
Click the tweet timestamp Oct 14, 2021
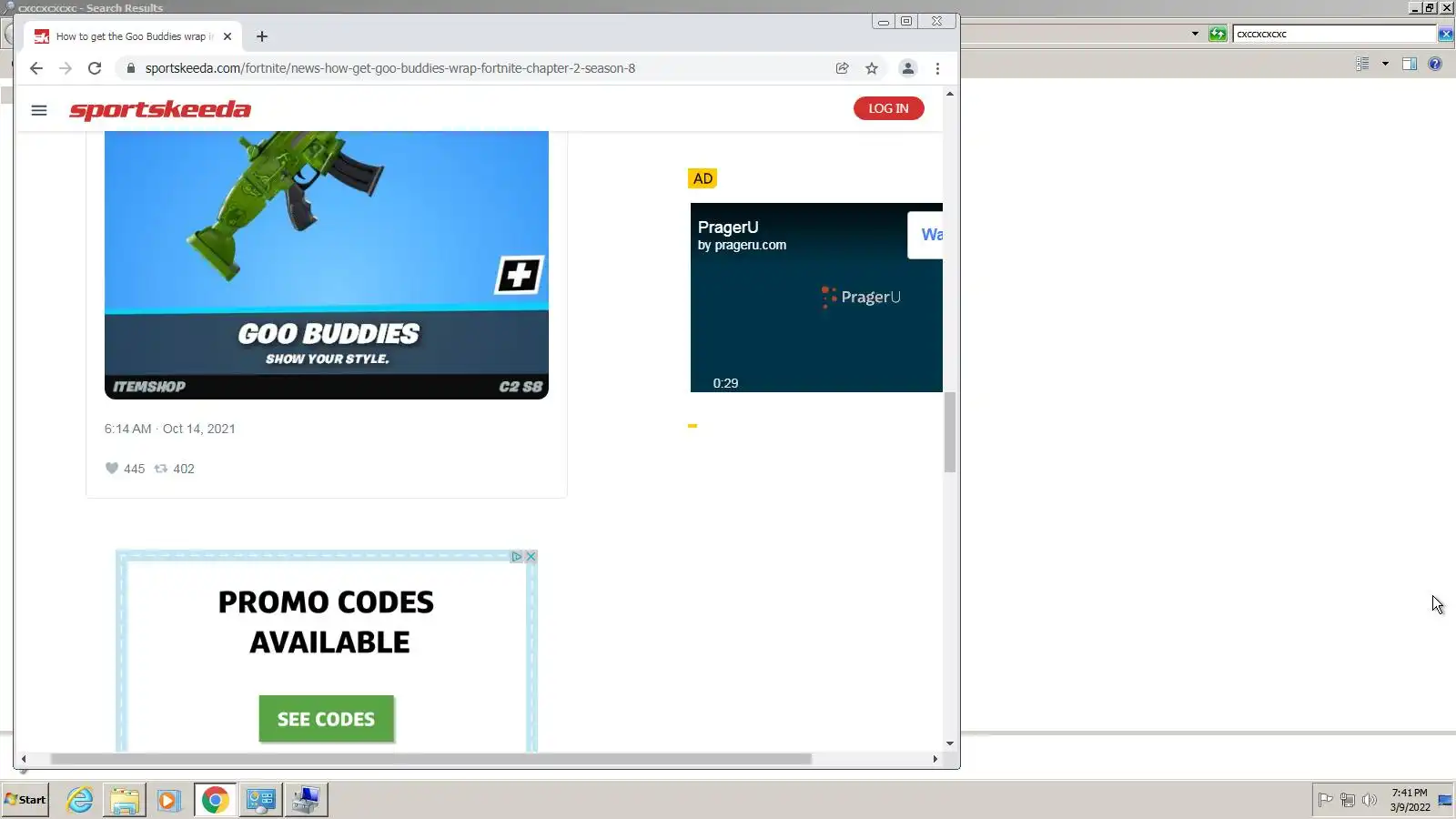click(169, 429)
